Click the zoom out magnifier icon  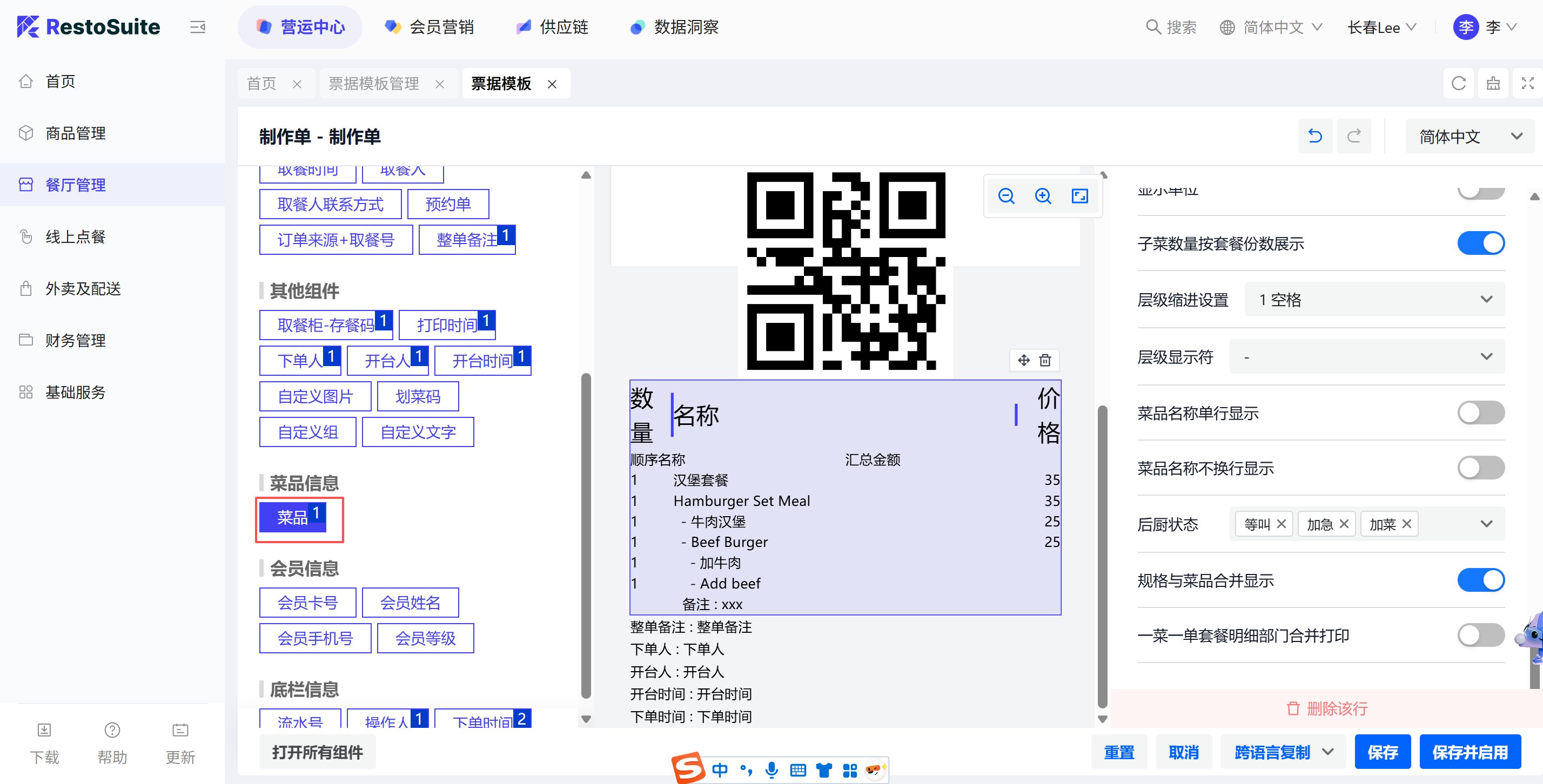[x=1007, y=197]
